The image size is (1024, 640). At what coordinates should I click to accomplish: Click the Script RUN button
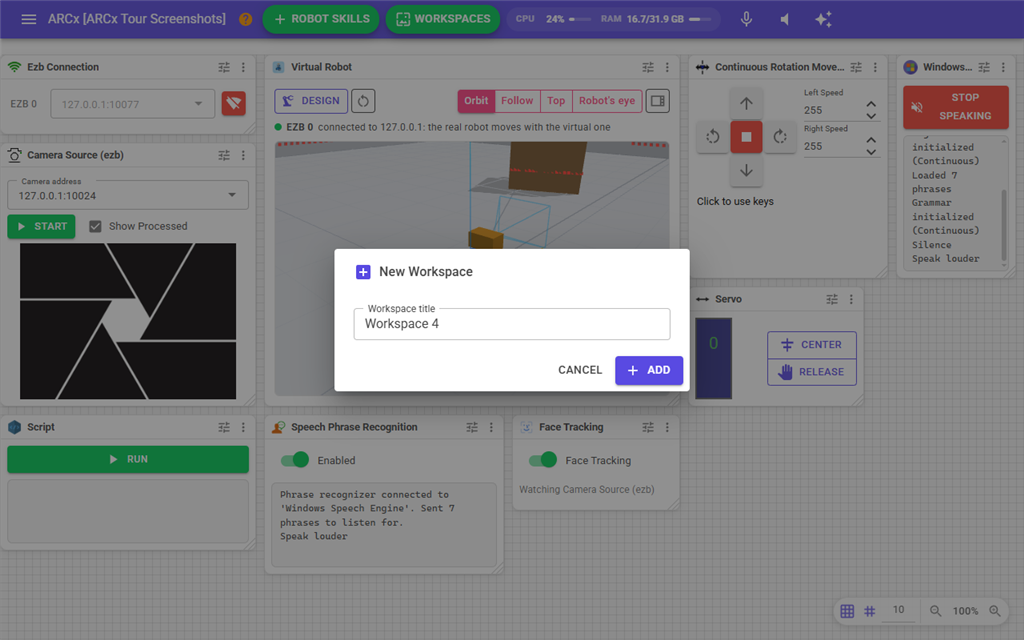(x=128, y=459)
